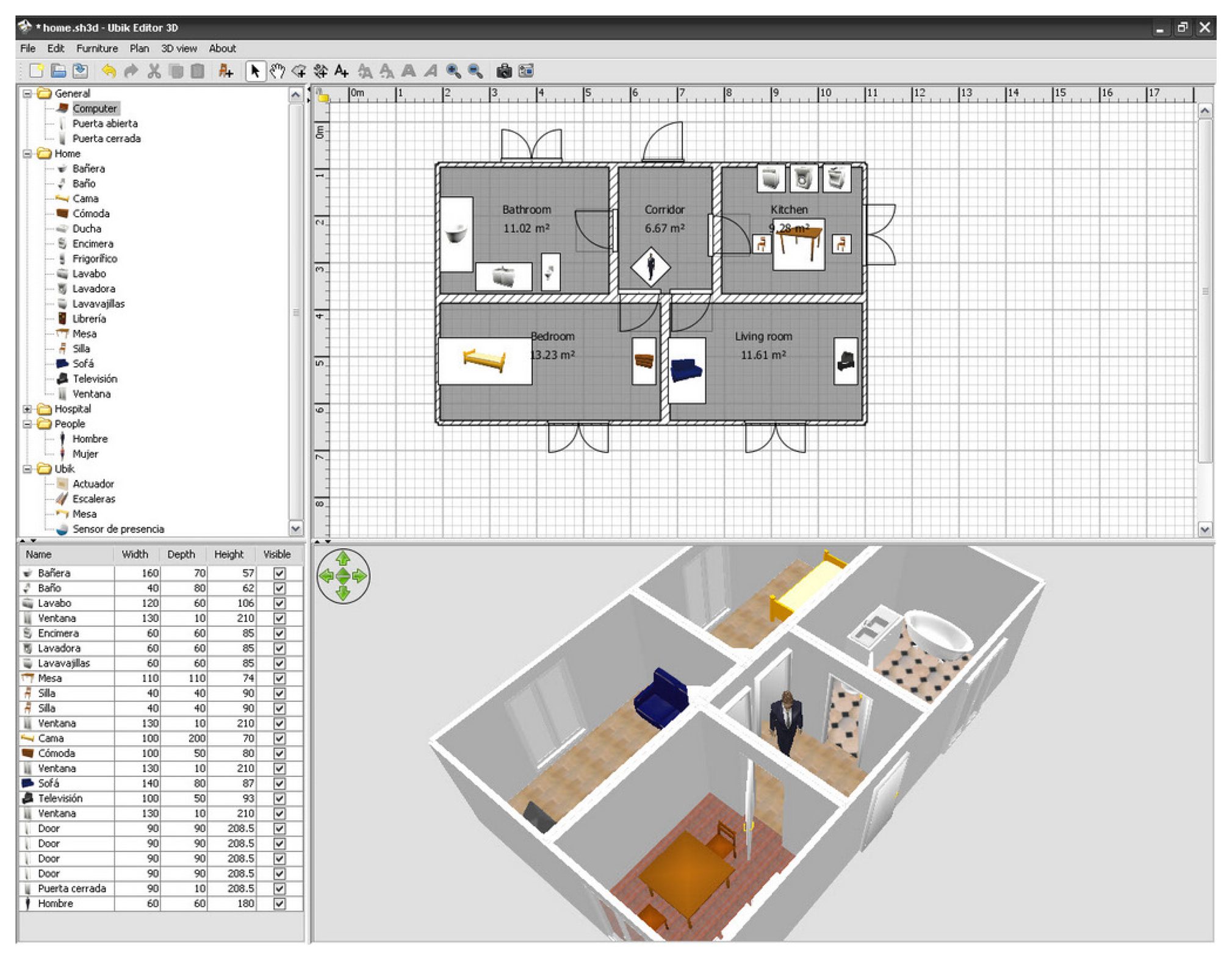Select the Add text tool
Screen dimensions: 1232x960
tap(342, 71)
